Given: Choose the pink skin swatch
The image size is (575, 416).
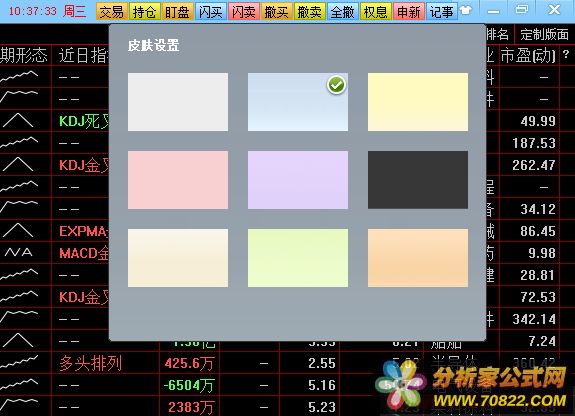Looking at the screenshot, I should click(178, 180).
